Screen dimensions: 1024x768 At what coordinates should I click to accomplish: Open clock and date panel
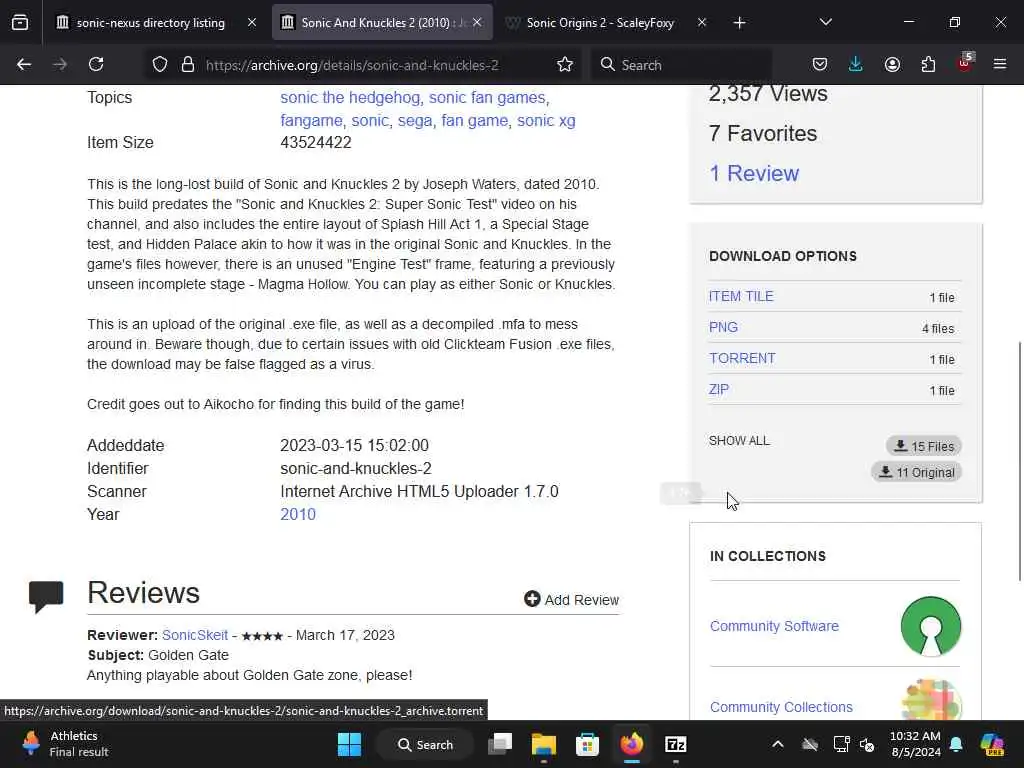coord(916,744)
